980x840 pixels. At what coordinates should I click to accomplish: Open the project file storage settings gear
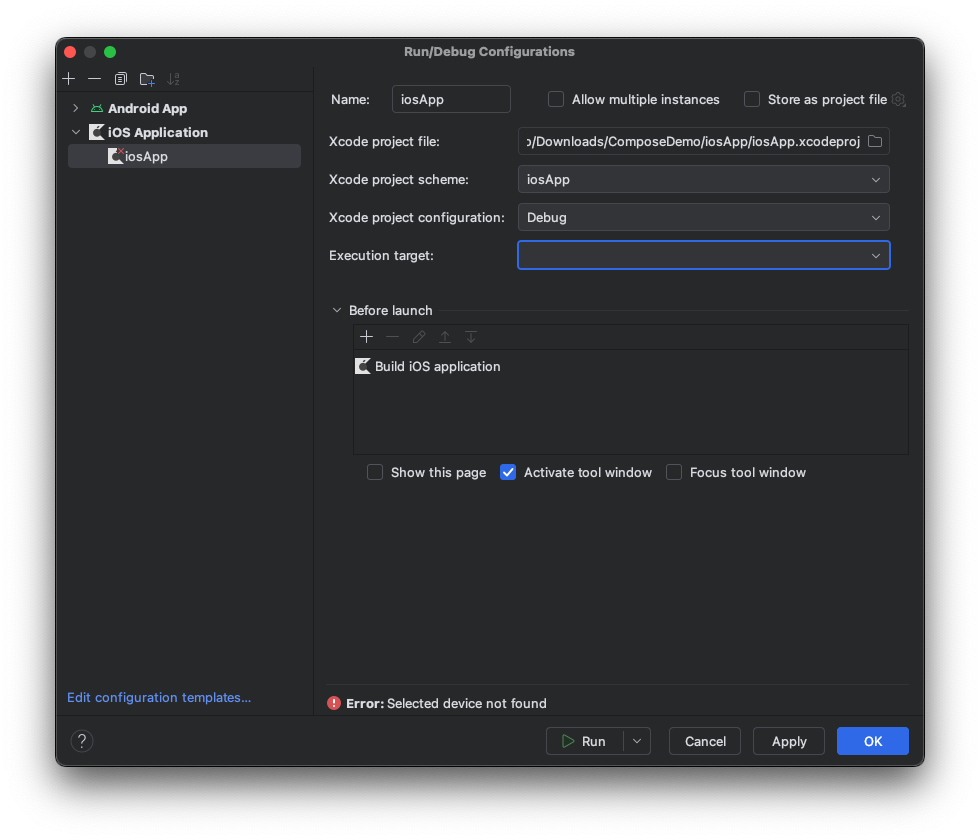pos(899,99)
